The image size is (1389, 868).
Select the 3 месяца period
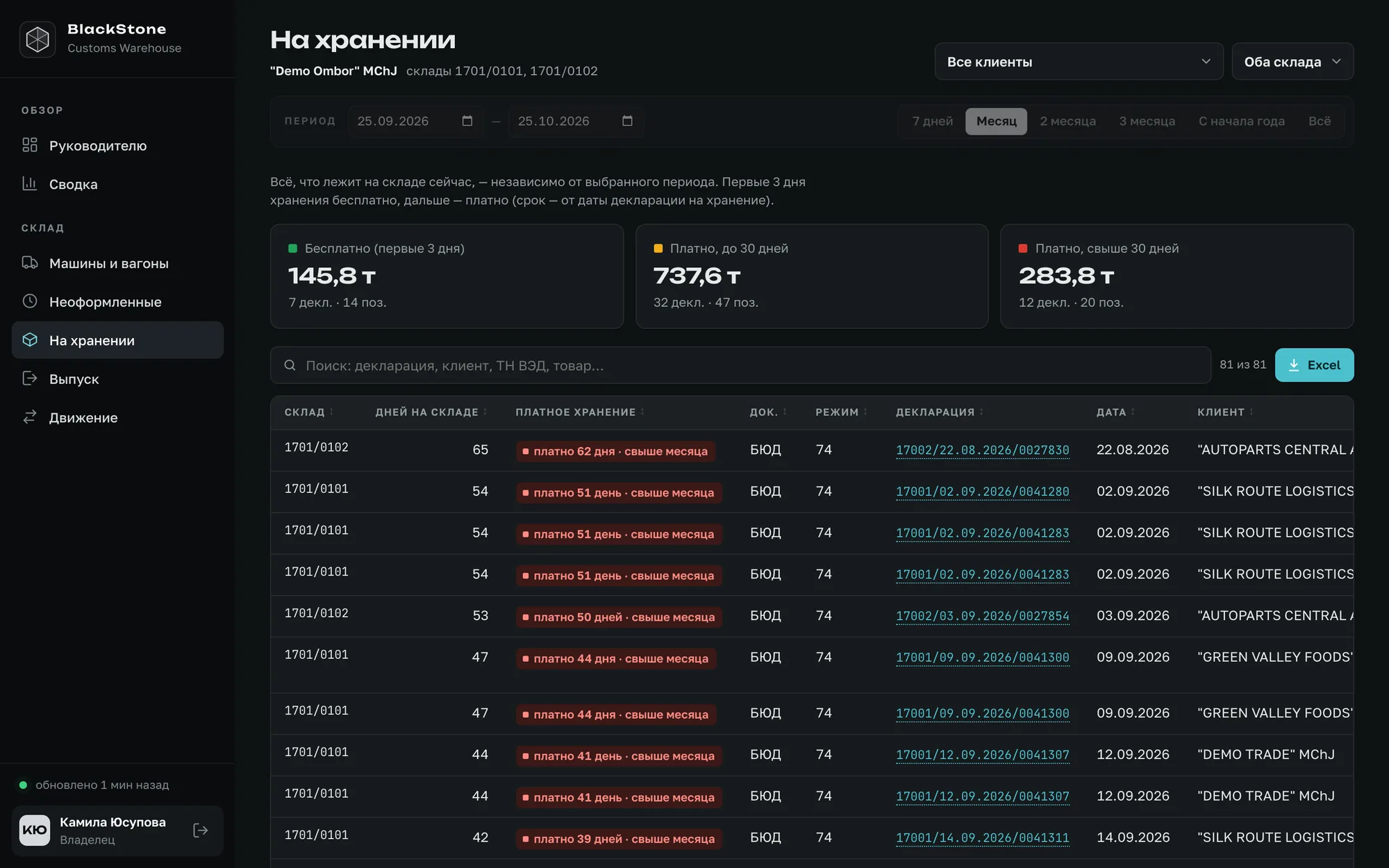tap(1147, 121)
